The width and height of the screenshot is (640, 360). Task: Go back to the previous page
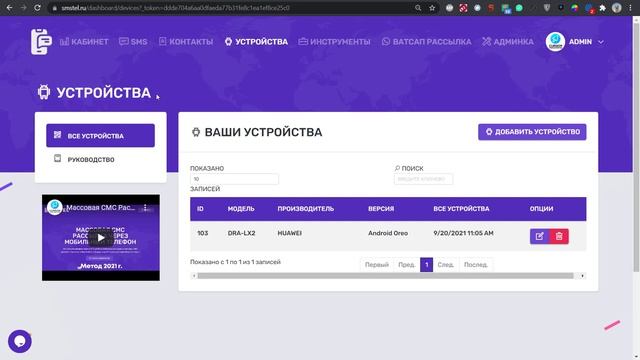click(x=9, y=8)
